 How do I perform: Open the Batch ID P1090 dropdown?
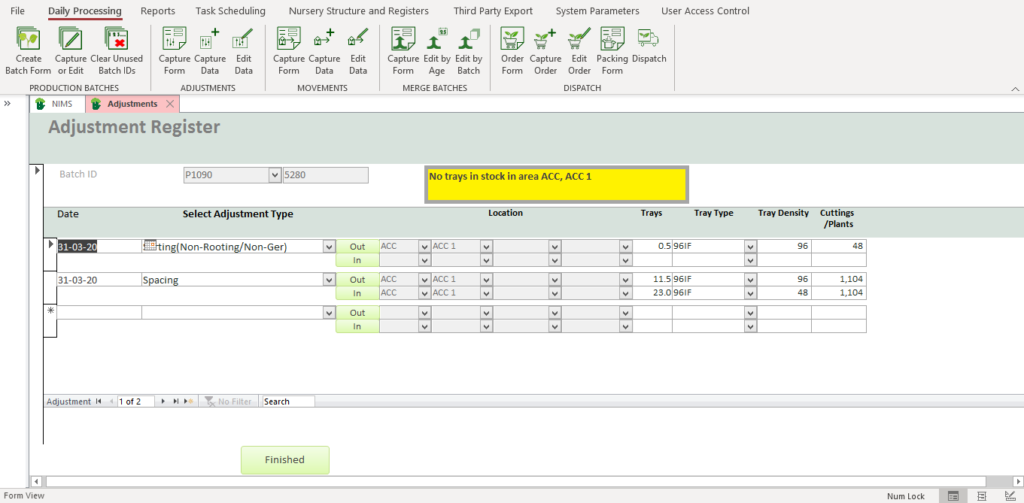click(275, 175)
